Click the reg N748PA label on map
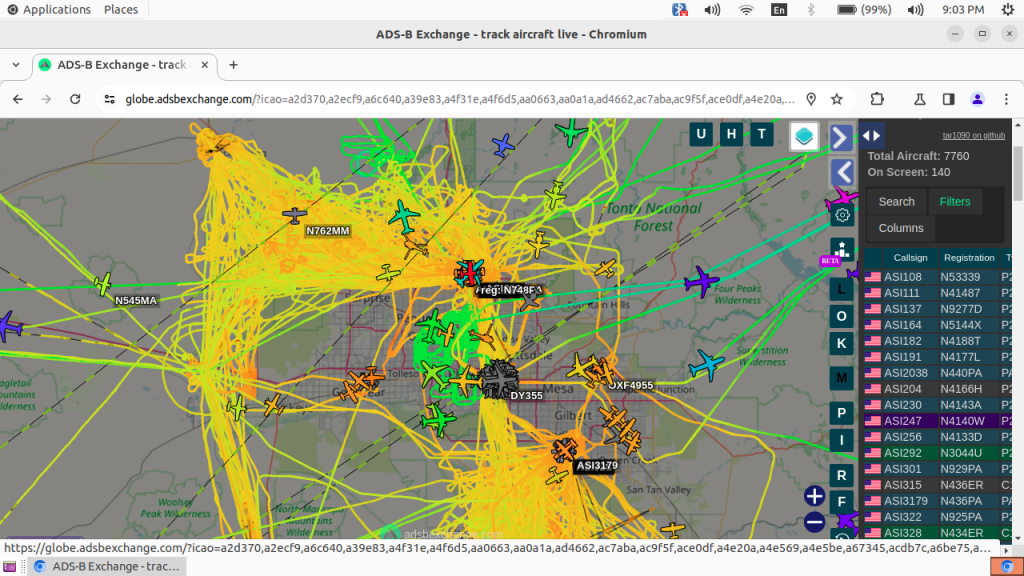 click(x=509, y=290)
